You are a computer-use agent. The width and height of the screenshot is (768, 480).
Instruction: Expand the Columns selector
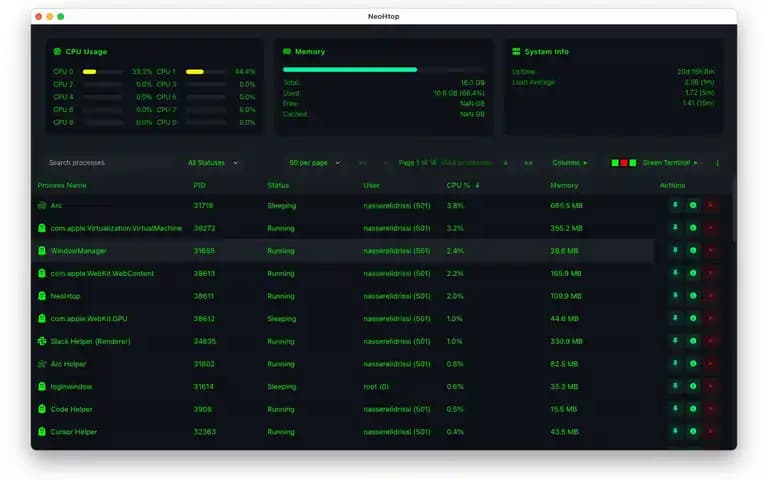(570, 163)
